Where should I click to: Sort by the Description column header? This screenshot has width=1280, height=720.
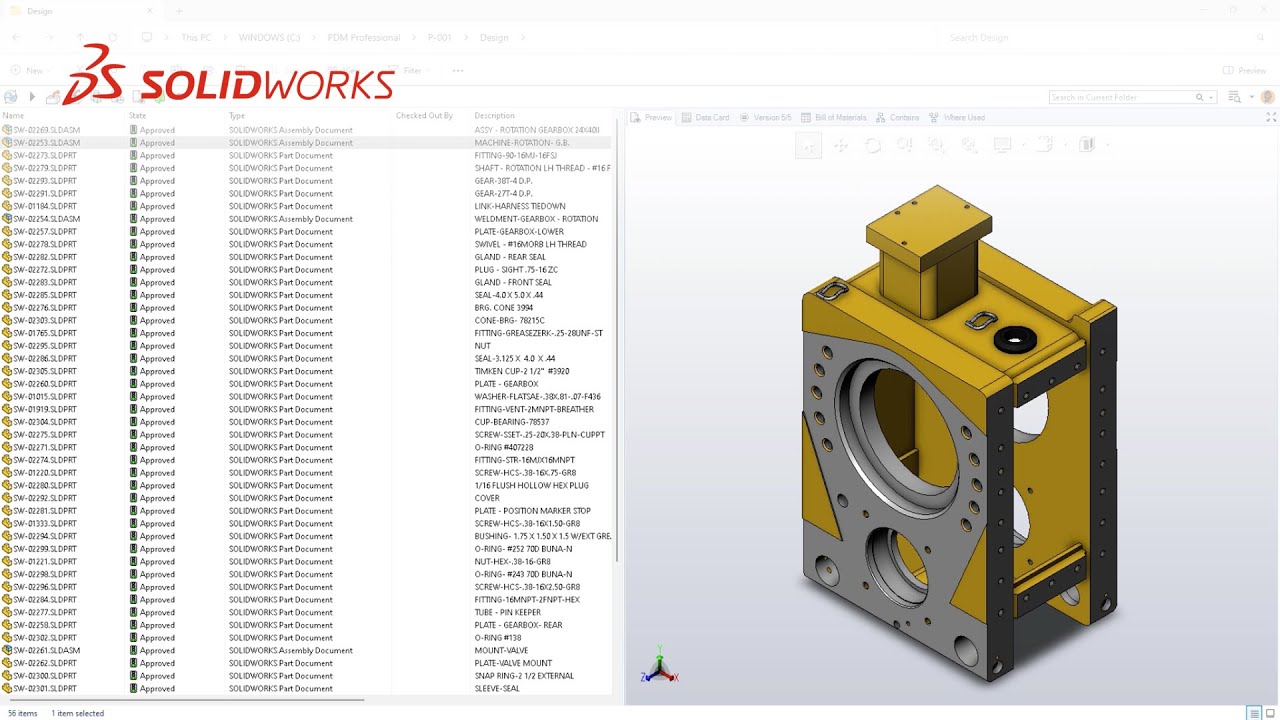(x=495, y=116)
